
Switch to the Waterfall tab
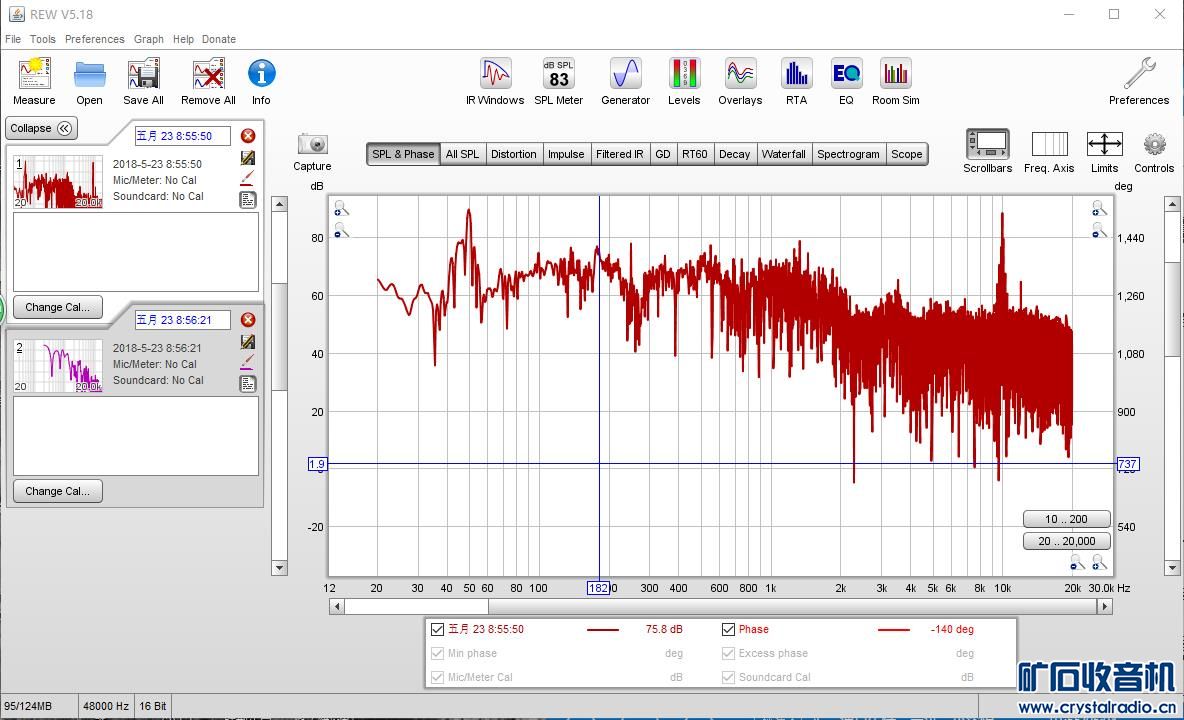coord(783,154)
